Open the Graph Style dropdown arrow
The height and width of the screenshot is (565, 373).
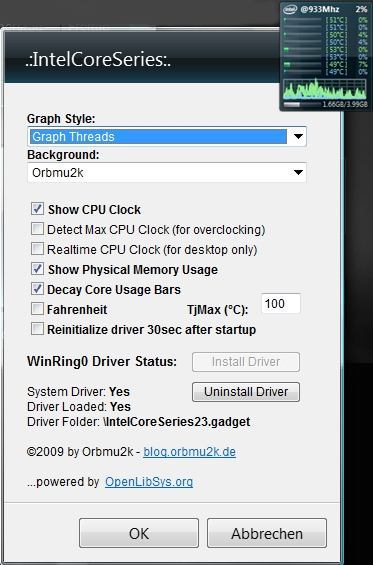pos(298,137)
